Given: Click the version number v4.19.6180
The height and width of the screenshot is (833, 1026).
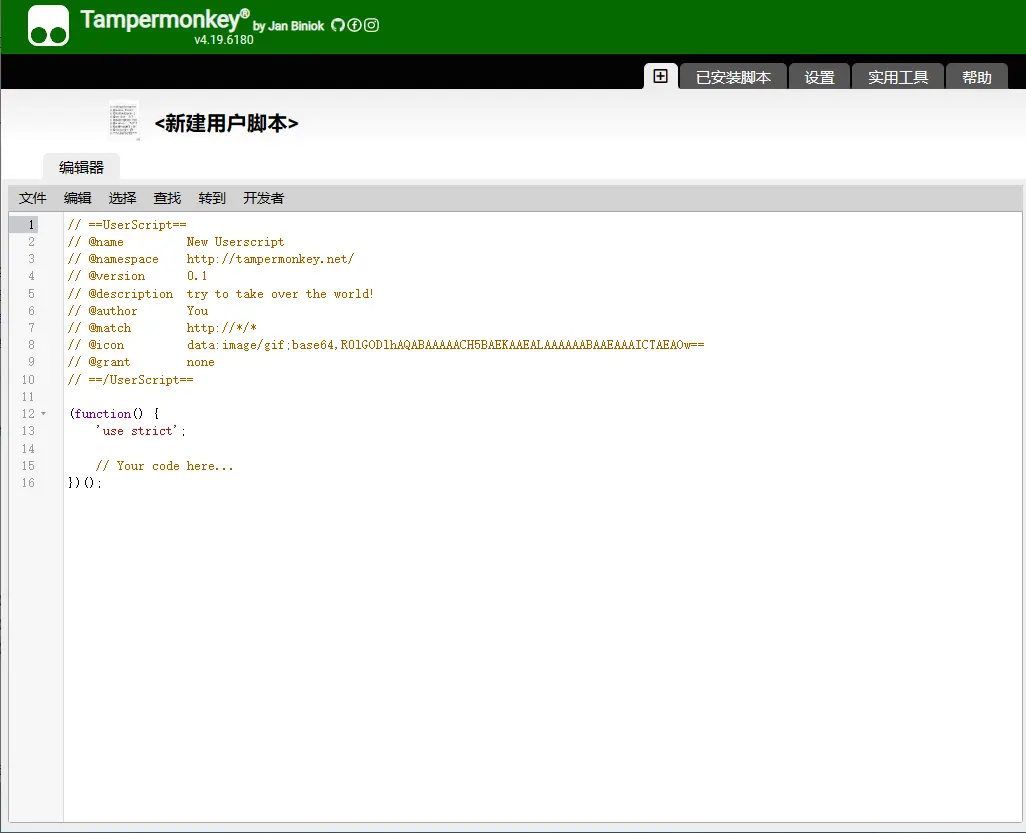Looking at the screenshot, I should tap(224, 40).
